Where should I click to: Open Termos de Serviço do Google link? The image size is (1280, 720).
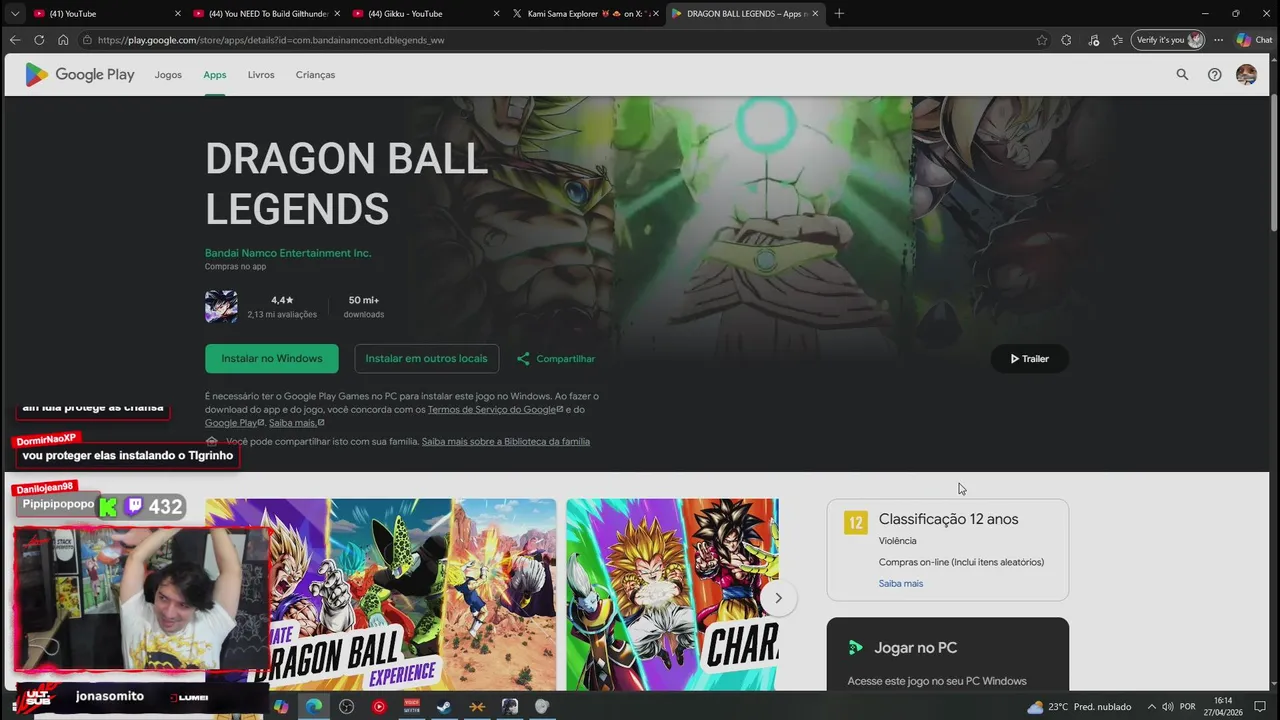(495, 410)
